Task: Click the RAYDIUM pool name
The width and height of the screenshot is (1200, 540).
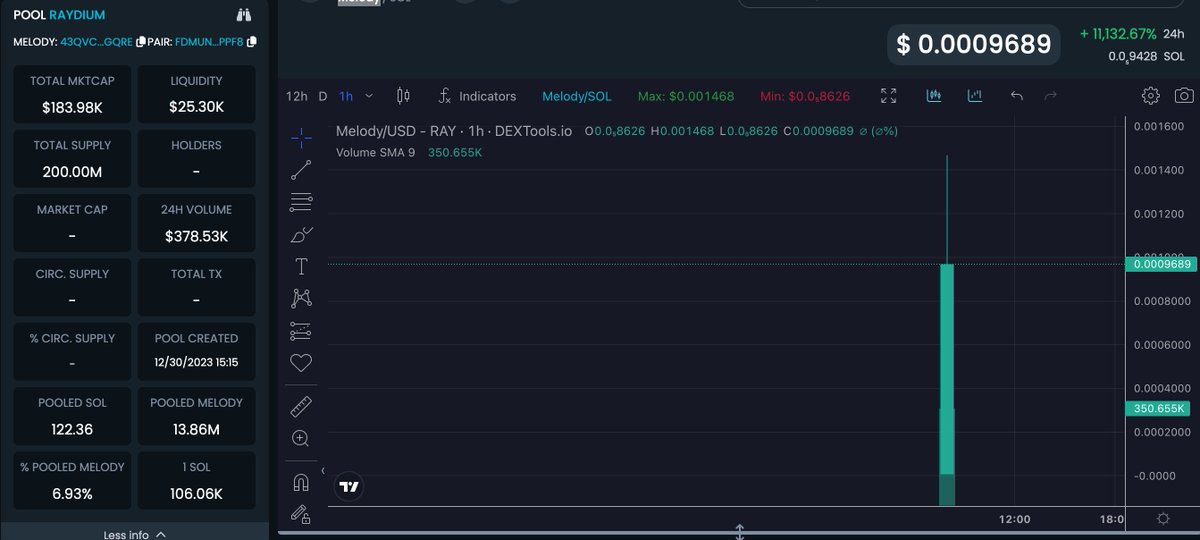Action: point(78,15)
